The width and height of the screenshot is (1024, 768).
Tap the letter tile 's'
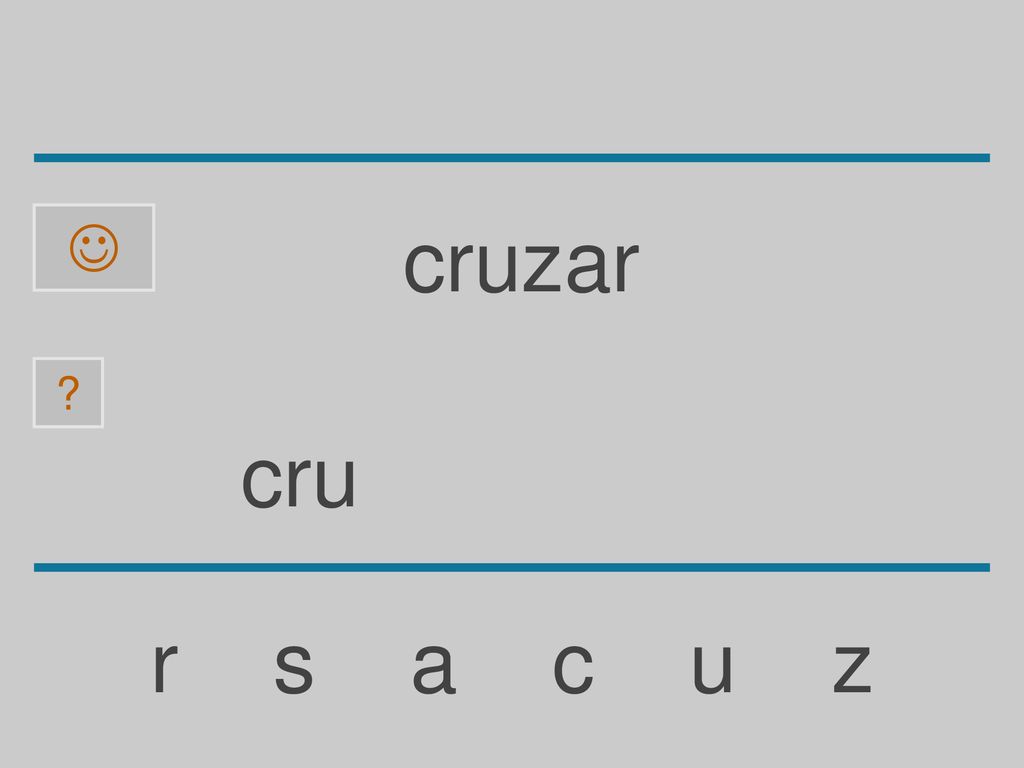click(294, 668)
